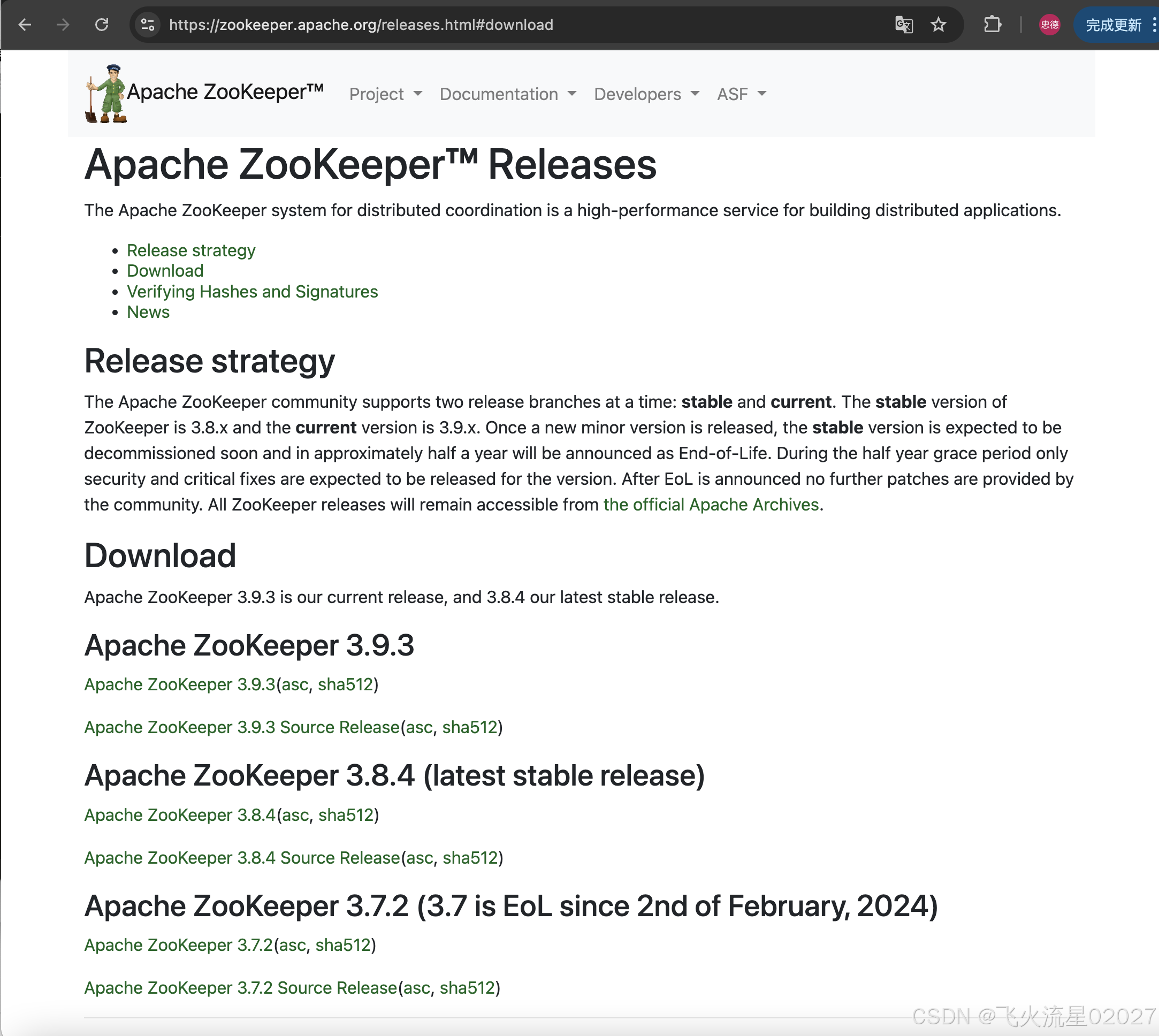Screen dimensions: 1159x1036
Task: Open the red profile avatar
Action: pyautogui.click(x=1049, y=25)
